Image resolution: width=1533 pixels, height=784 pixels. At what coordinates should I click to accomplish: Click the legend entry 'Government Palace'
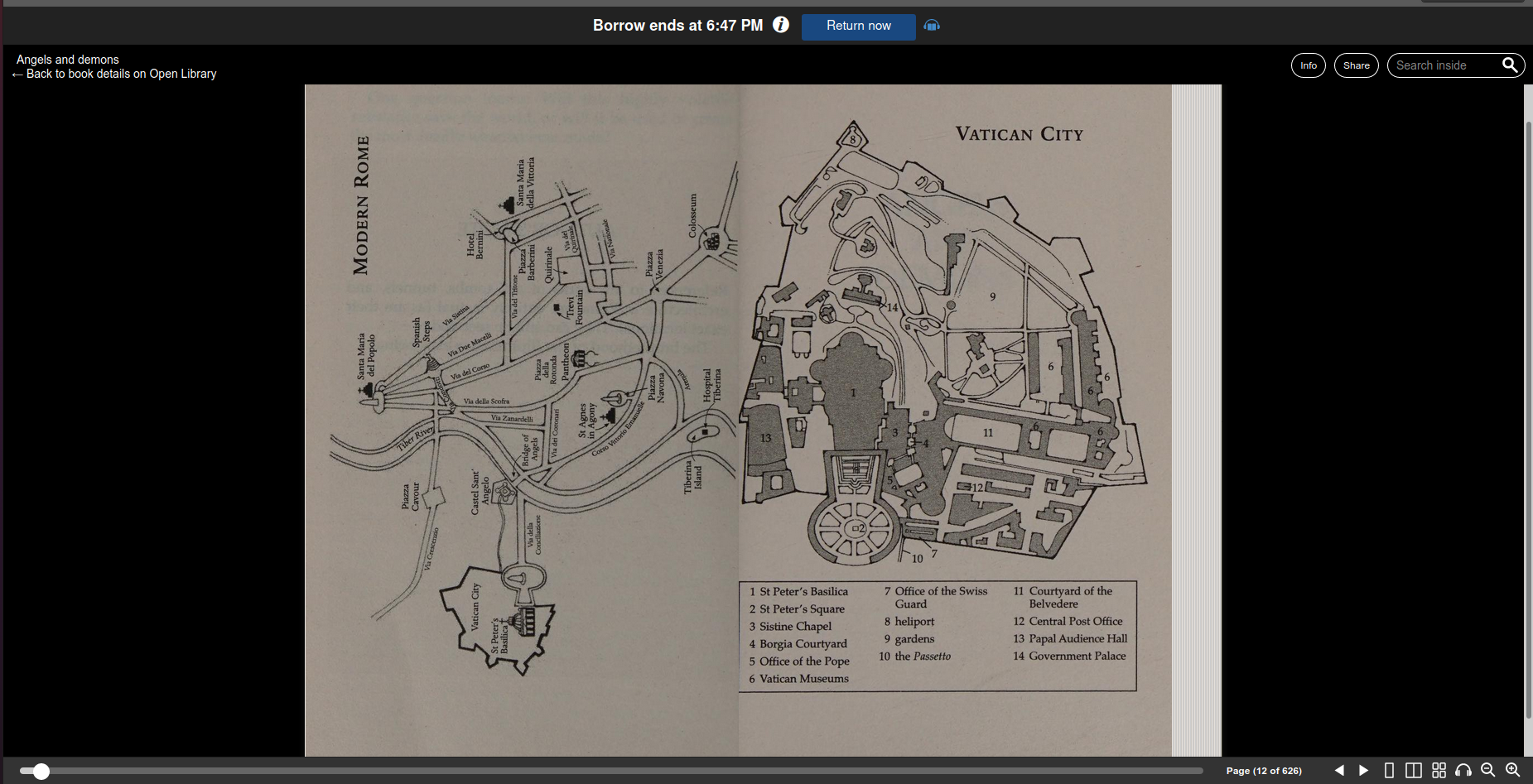(x=1077, y=657)
